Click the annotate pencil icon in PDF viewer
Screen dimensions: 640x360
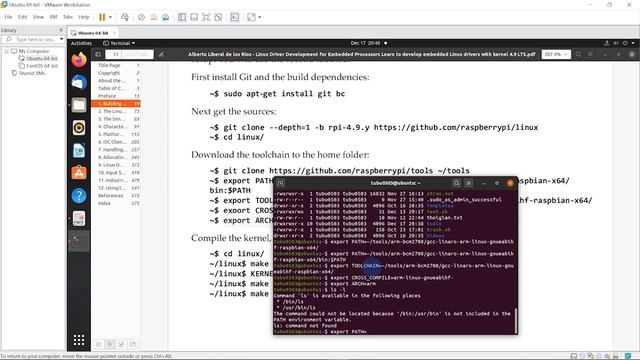162,54
